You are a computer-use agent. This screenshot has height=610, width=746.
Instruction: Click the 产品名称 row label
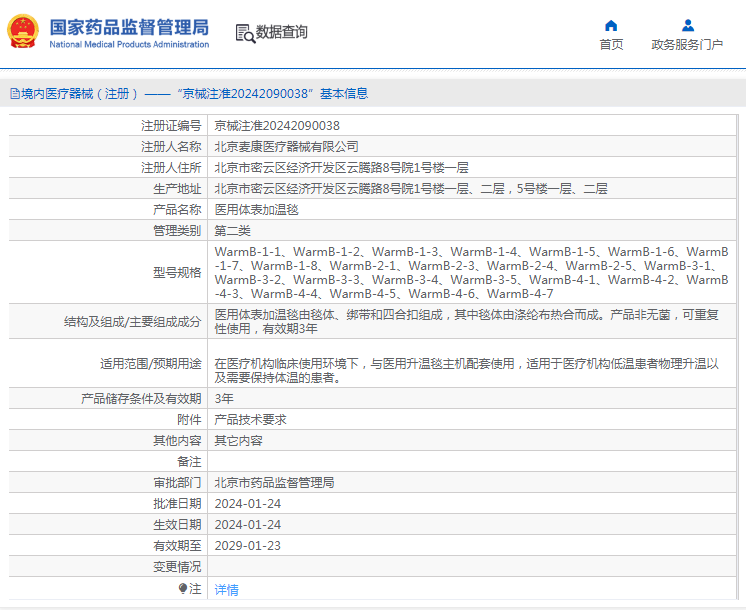(x=177, y=209)
